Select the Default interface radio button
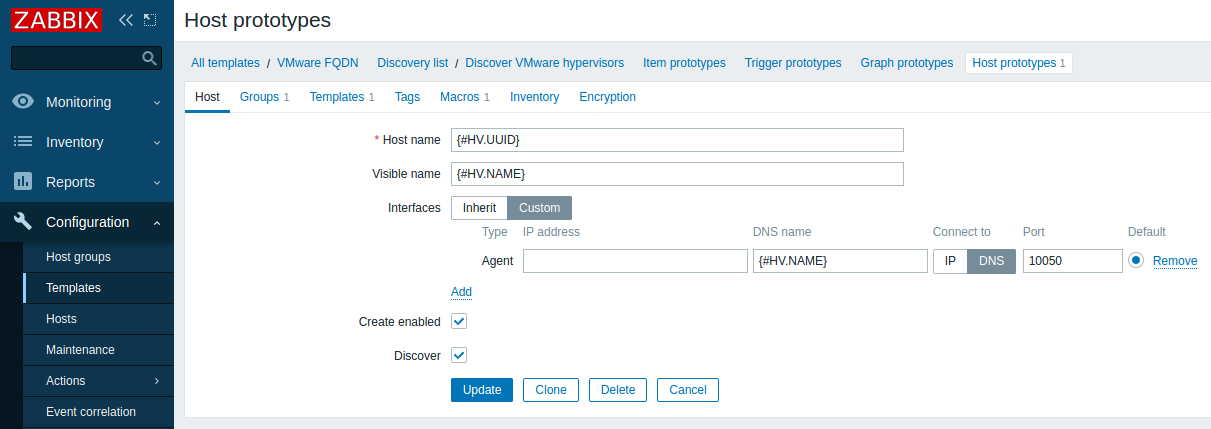The height and width of the screenshot is (429, 1211). pos(1136,261)
